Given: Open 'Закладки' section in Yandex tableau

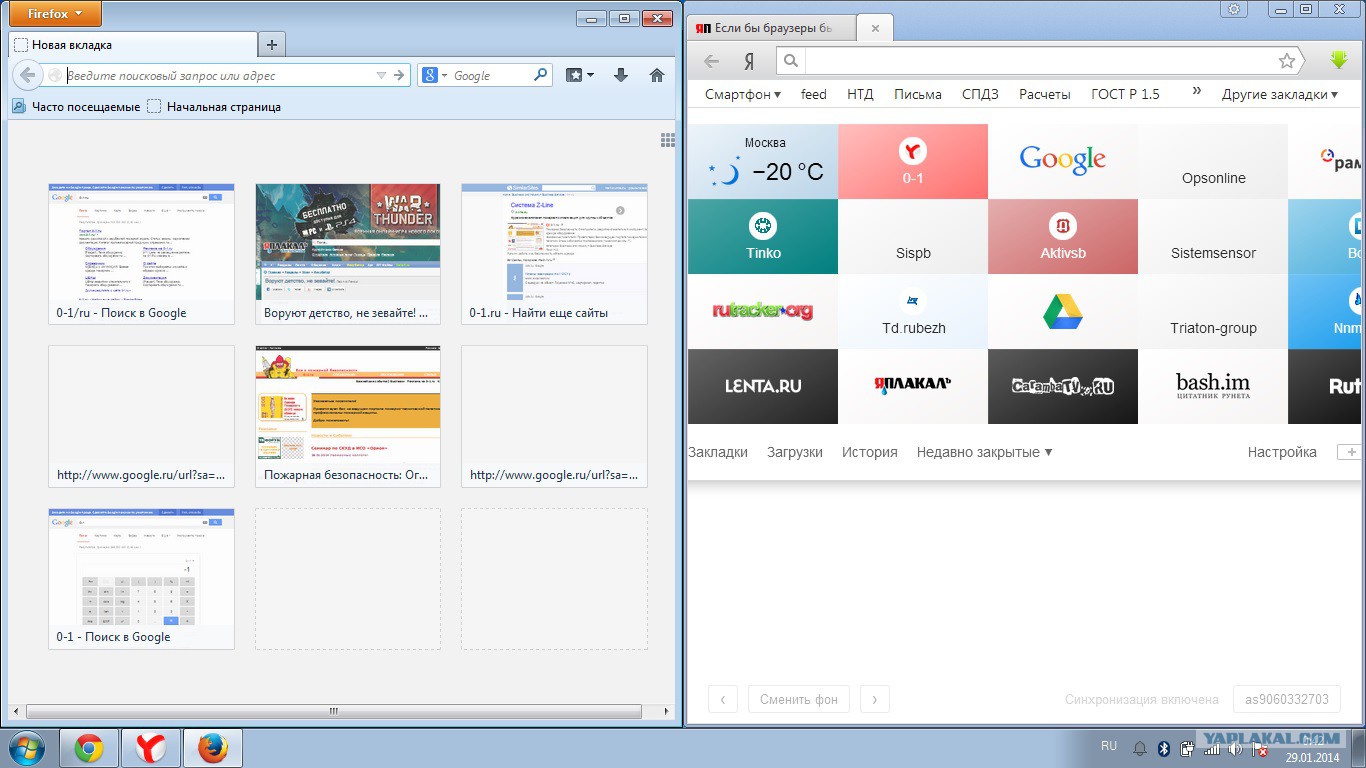Looking at the screenshot, I should click(718, 452).
